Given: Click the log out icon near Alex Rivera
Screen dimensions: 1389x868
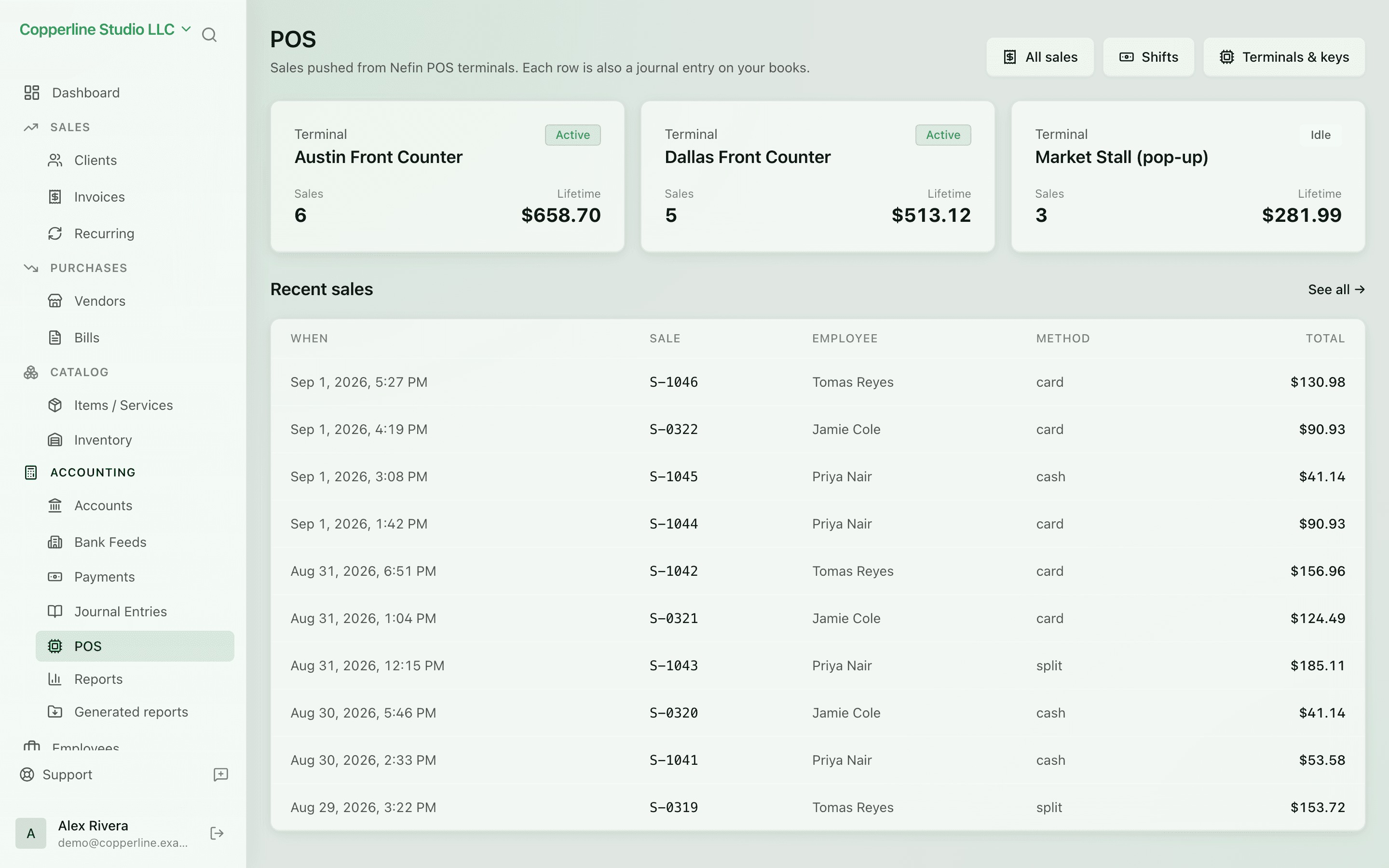Looking at the screenshot, I should (217, 834).
